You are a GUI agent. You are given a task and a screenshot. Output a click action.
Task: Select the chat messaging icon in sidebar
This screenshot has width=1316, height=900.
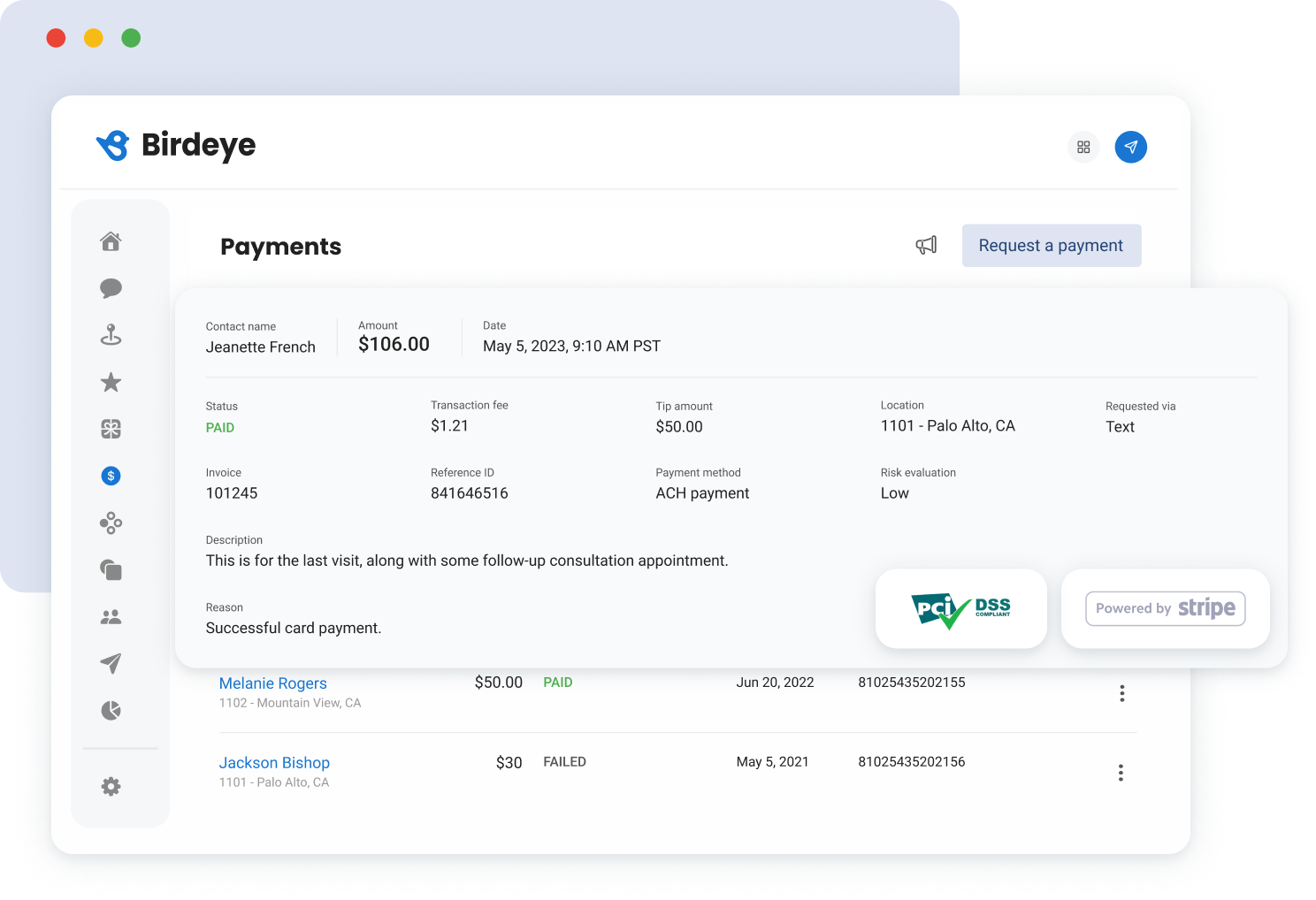click(x=111, y=288)
